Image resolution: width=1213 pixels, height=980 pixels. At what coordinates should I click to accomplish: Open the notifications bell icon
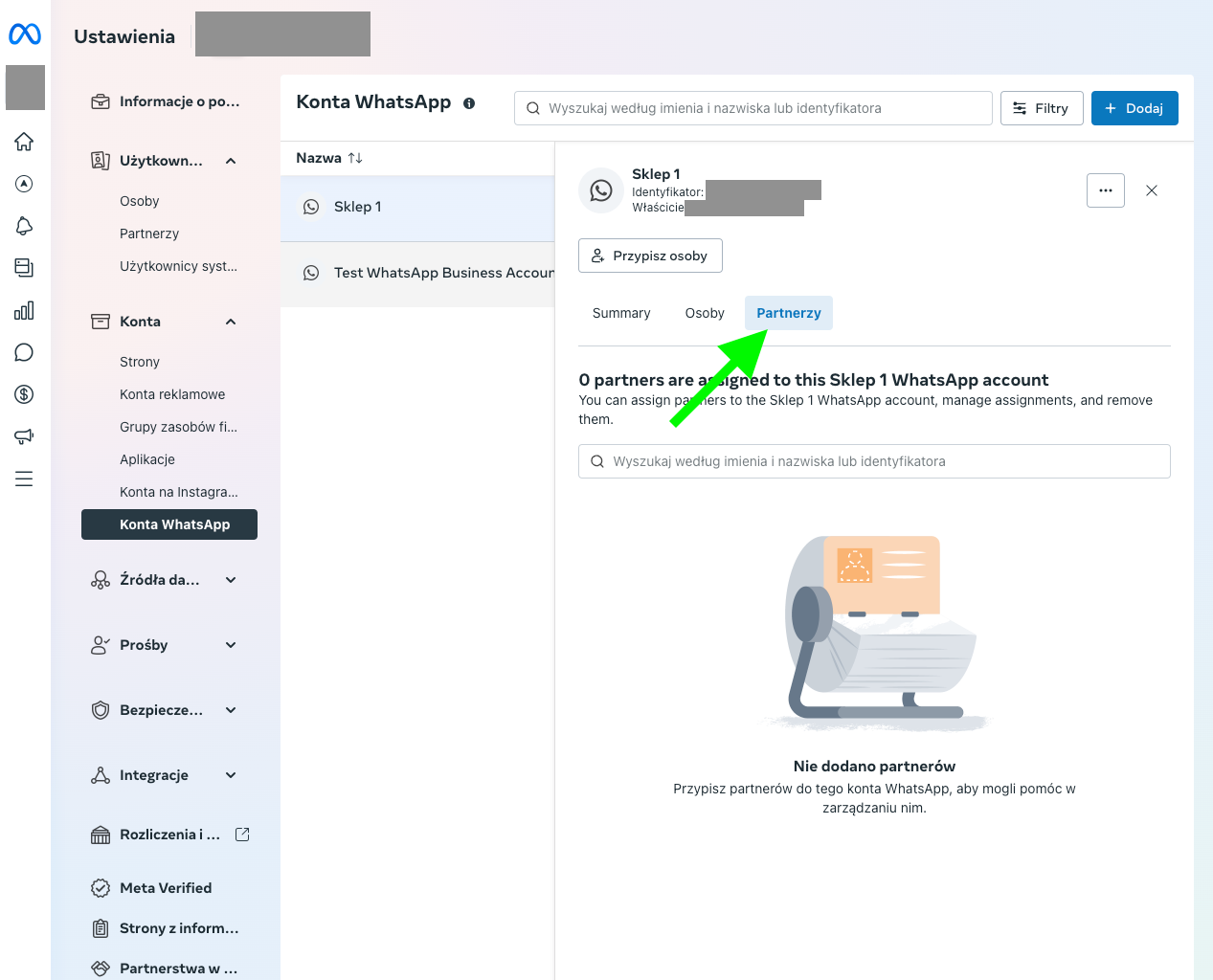point(24,226)
